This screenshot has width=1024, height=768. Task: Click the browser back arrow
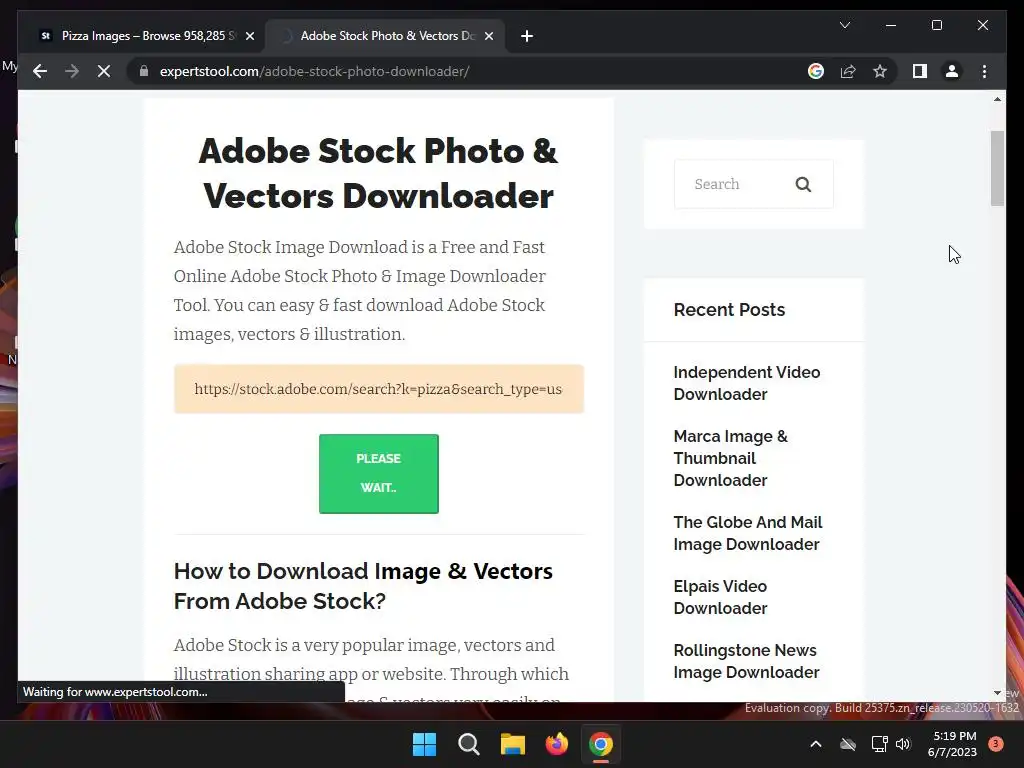click(40, 71)
